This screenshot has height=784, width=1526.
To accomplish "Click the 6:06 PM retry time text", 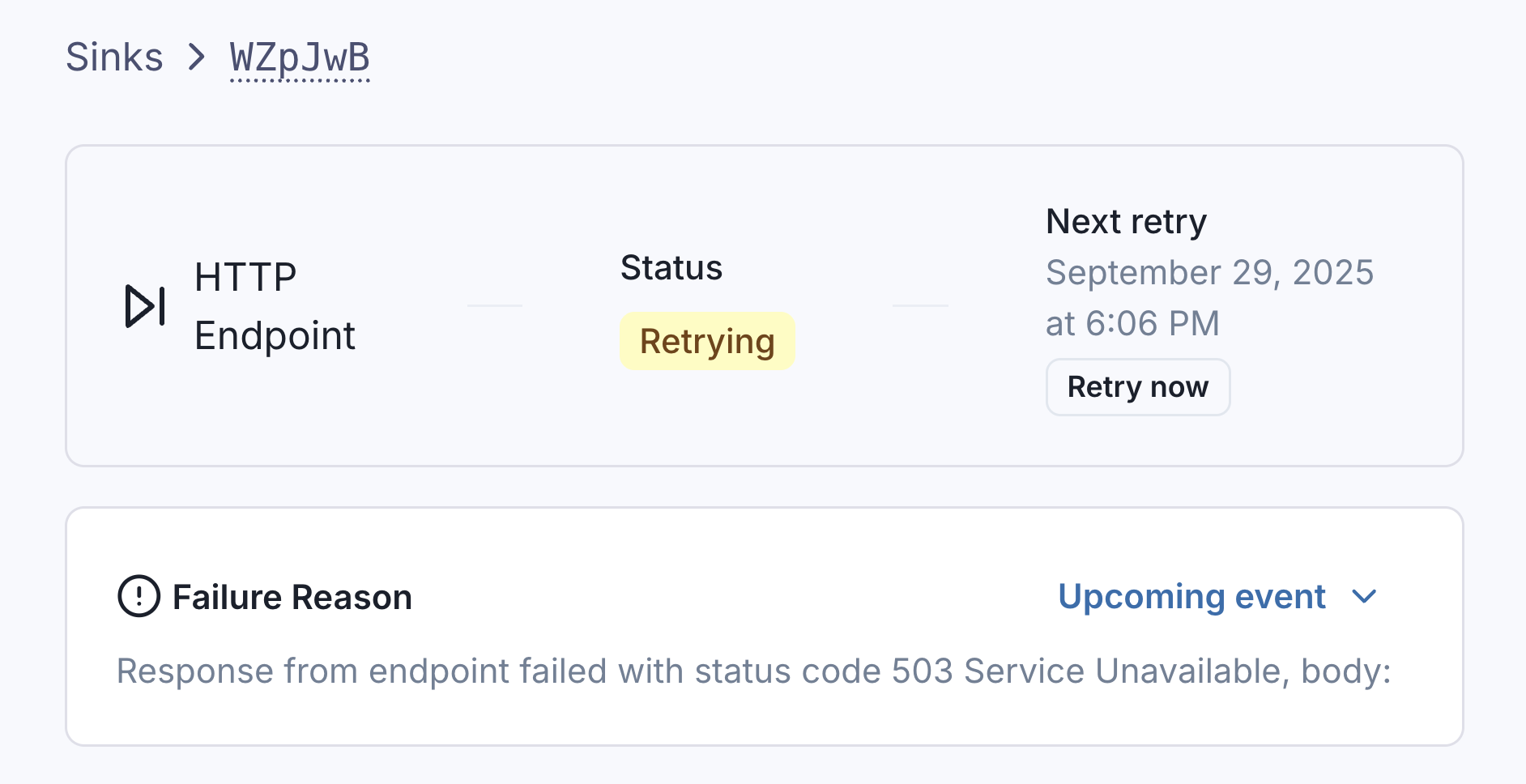I will 1152,324.
